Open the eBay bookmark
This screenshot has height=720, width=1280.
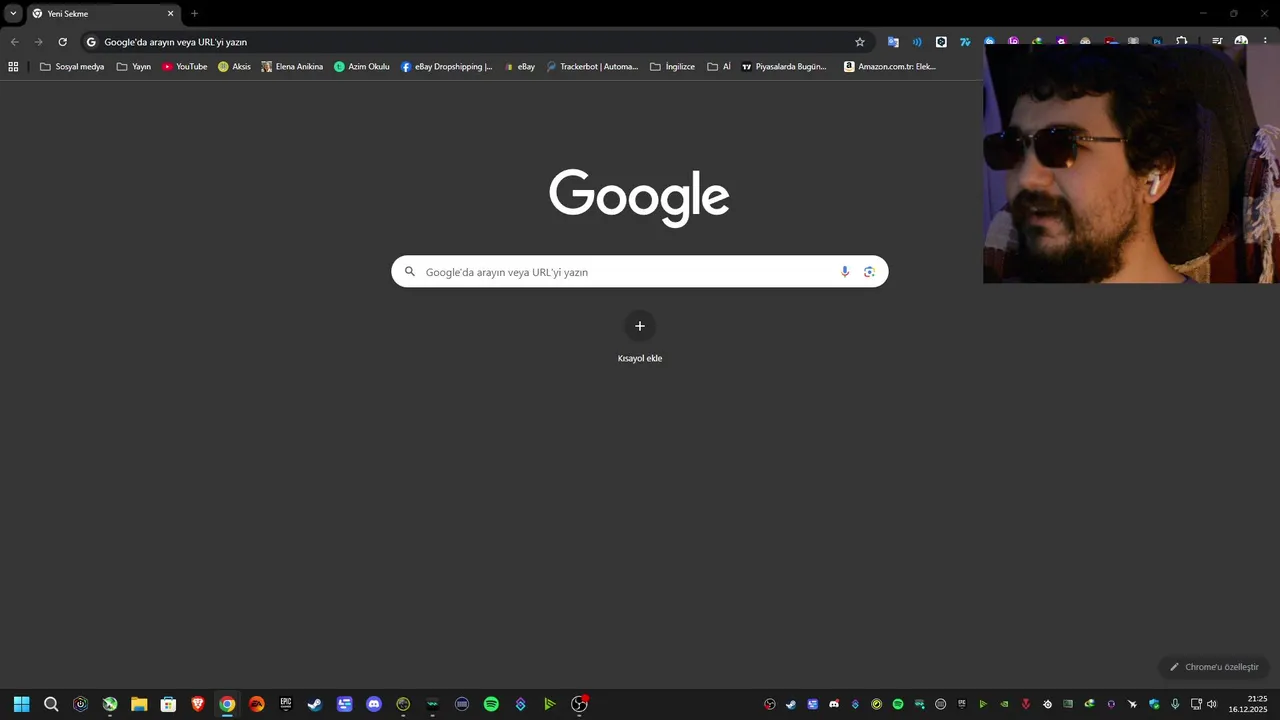pyautogui.click(x=519, y=67)
